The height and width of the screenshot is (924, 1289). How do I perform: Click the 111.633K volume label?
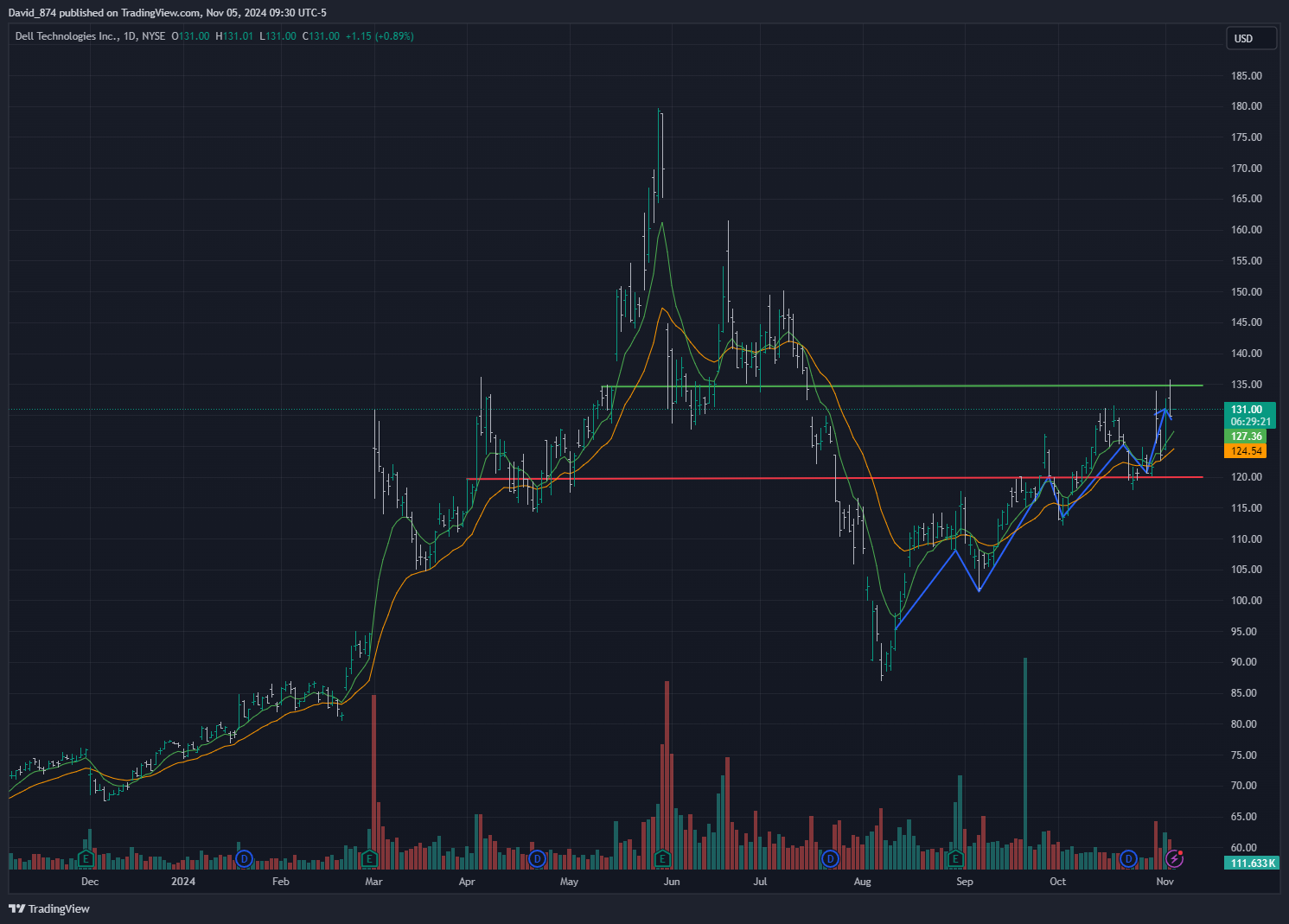[1253, 863]
